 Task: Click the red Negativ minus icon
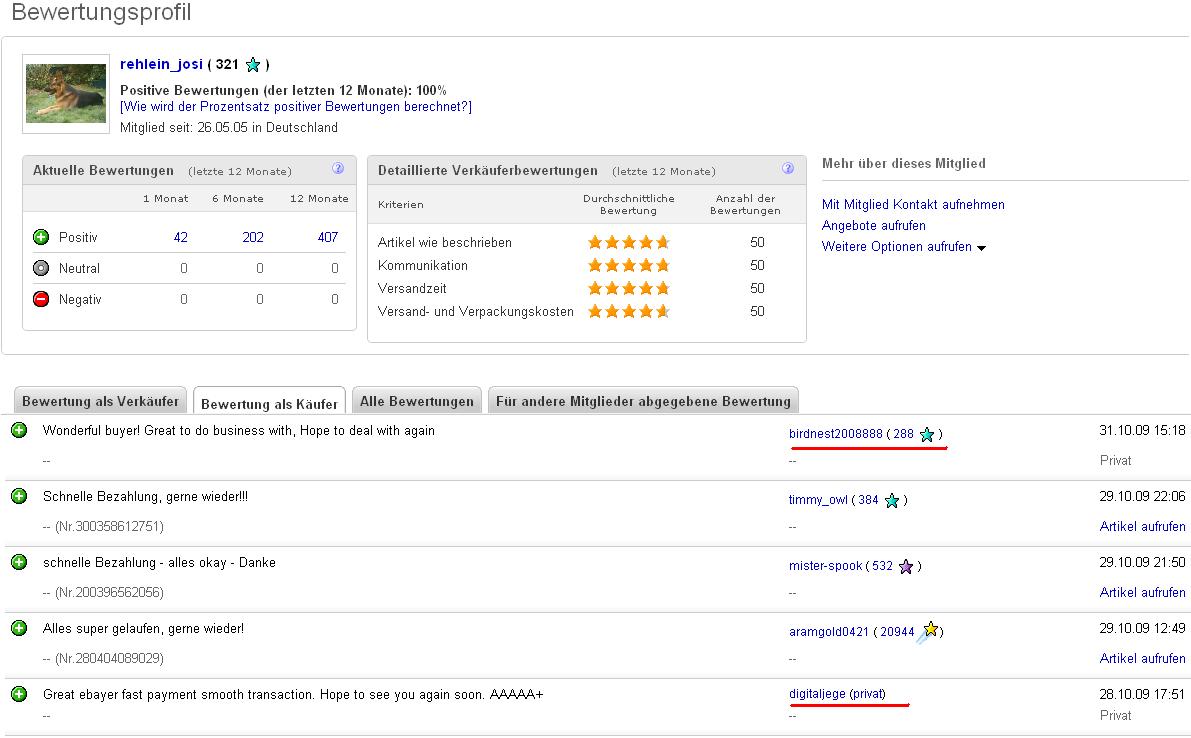[41, 299]
